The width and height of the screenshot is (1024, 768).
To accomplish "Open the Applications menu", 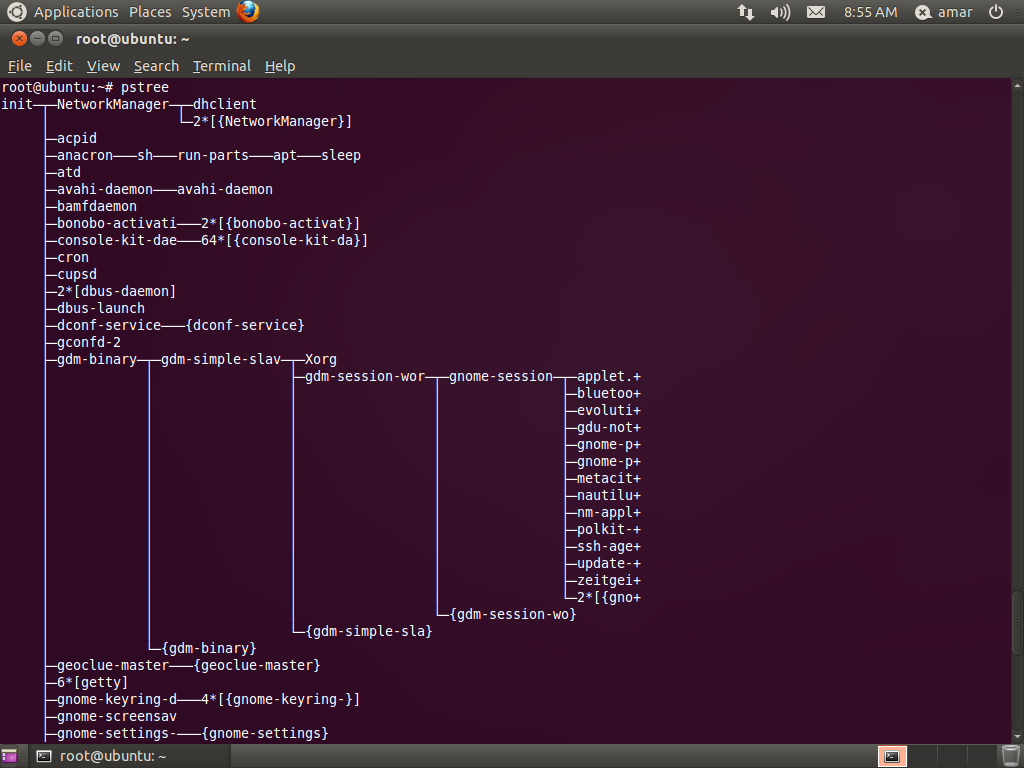I will click(76, 12).
